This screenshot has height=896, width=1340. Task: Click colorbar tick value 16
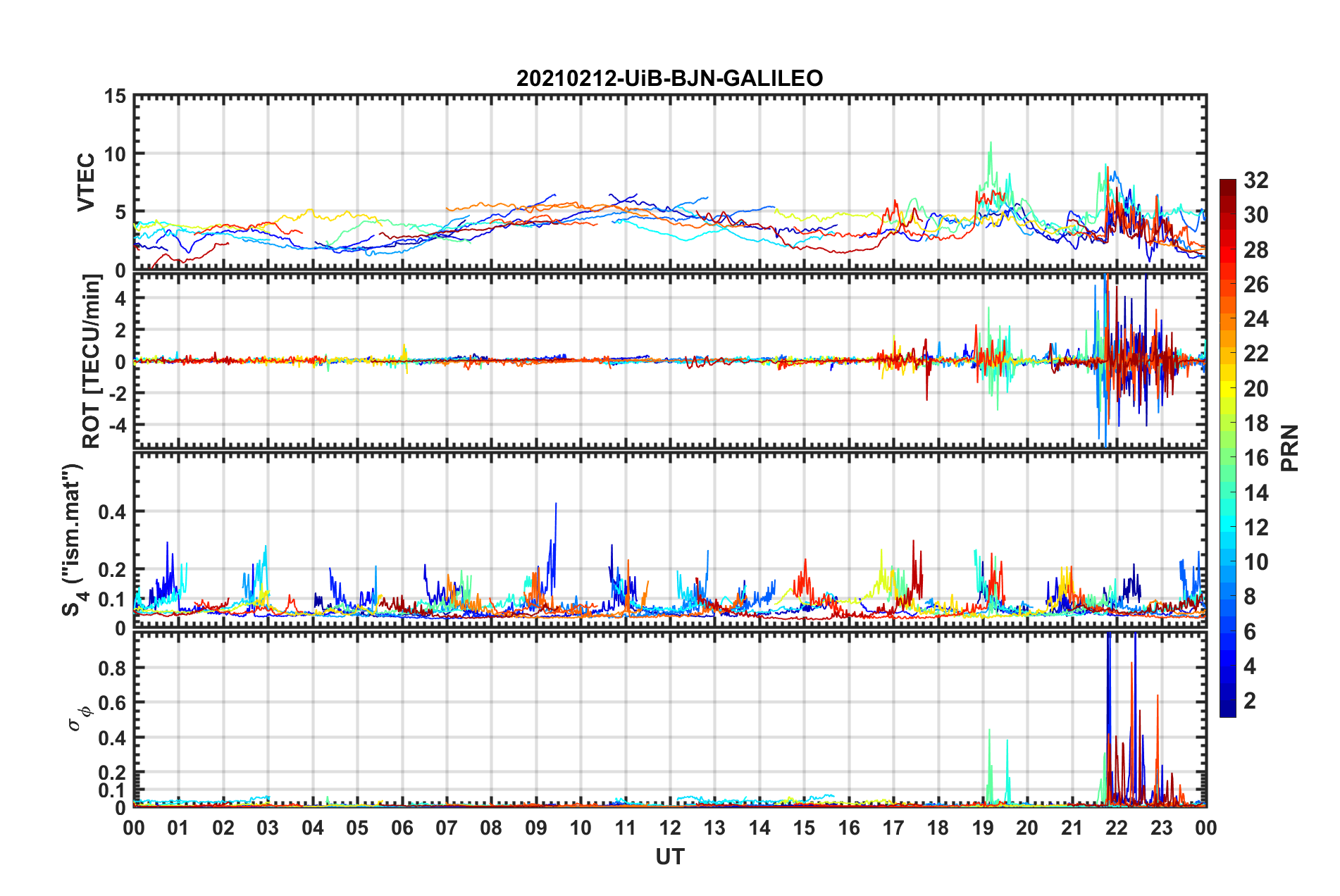1255,458
